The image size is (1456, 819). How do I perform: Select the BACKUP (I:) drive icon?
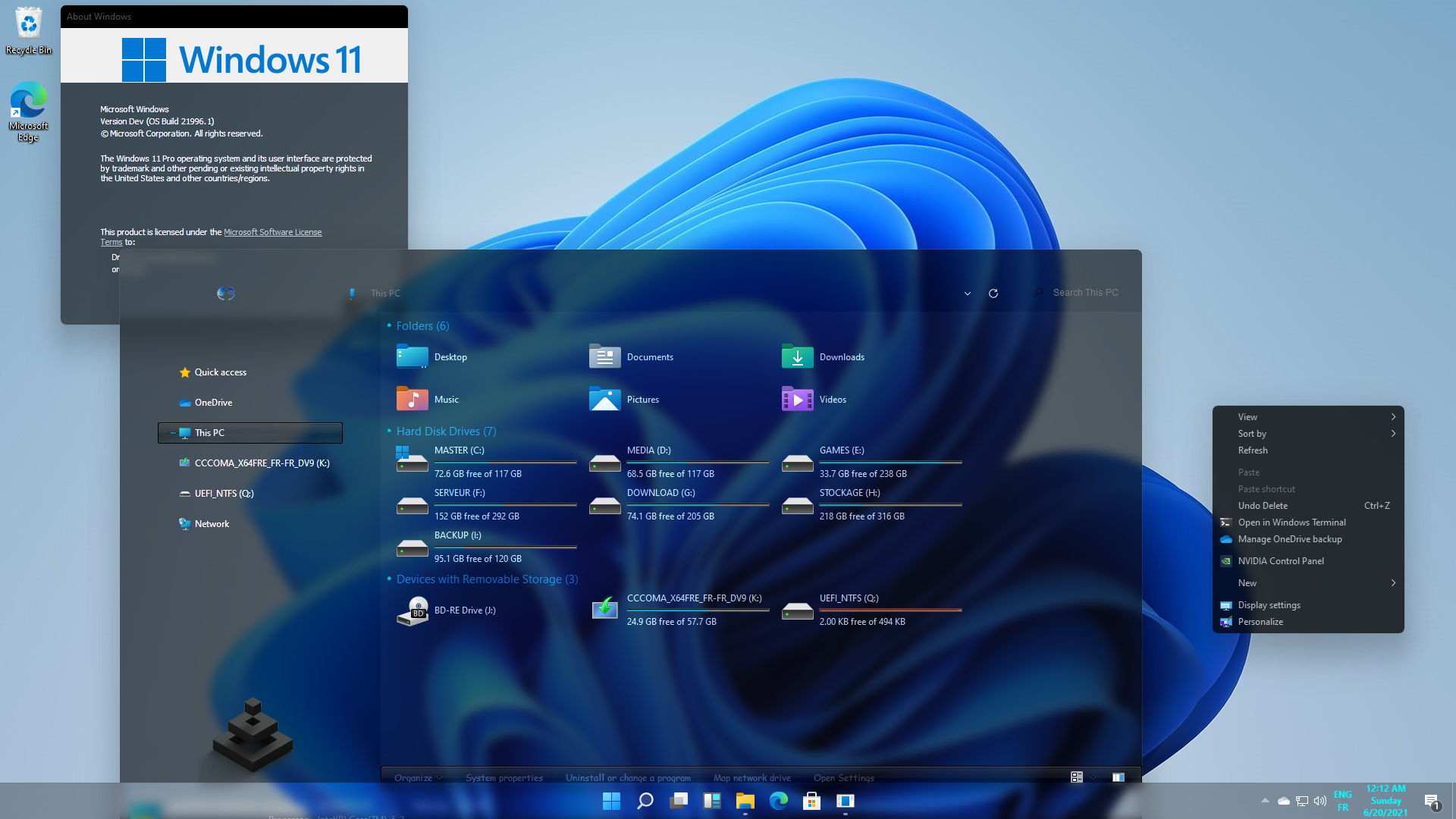coord(412,548)
